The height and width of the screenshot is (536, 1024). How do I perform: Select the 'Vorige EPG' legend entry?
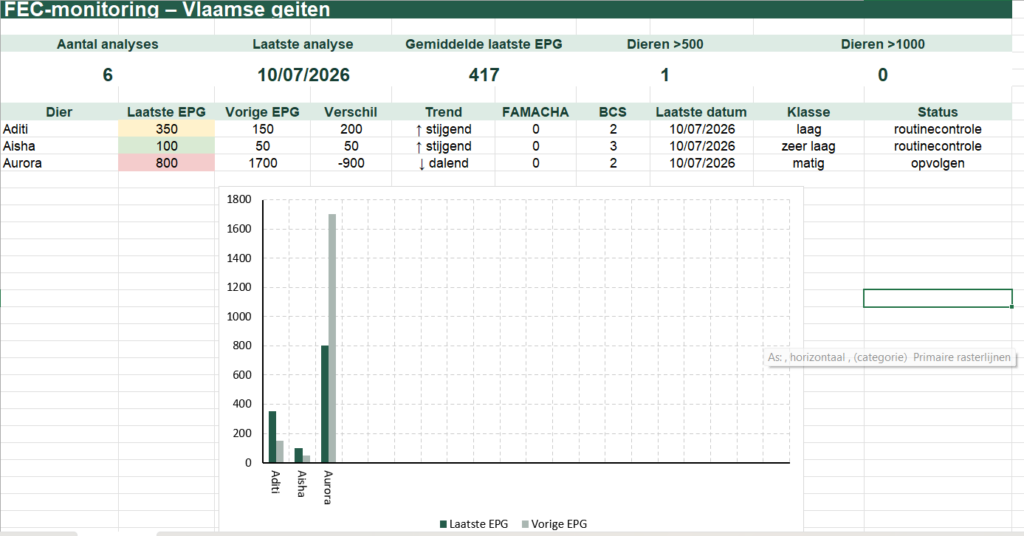click(554, 524)
